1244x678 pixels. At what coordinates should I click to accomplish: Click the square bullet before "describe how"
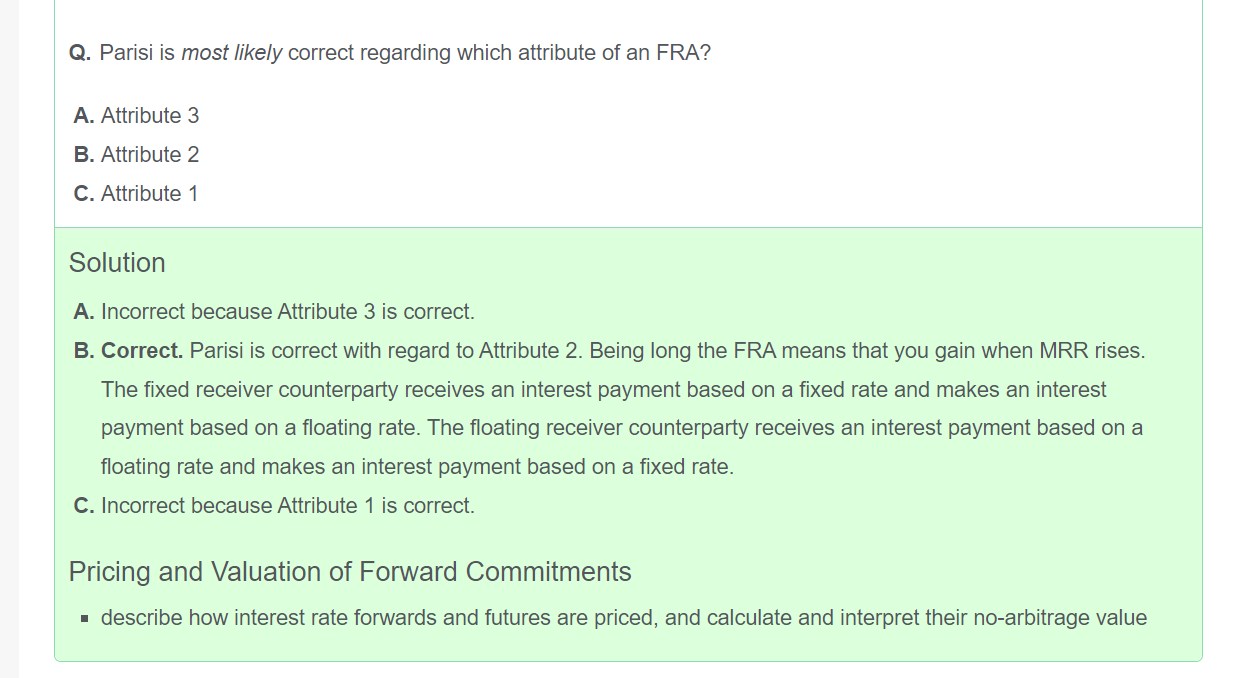coord(85,619)
